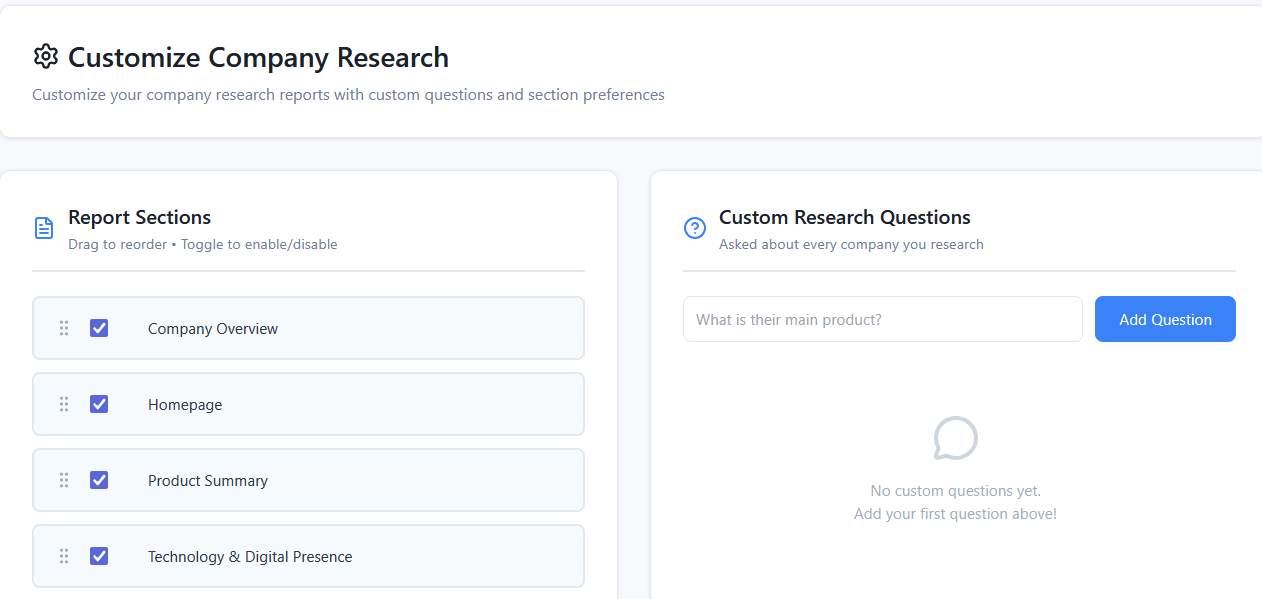1262x599 pixels.
Task: Grab the drag handle for Company Overview
Action: click(64, 328)
